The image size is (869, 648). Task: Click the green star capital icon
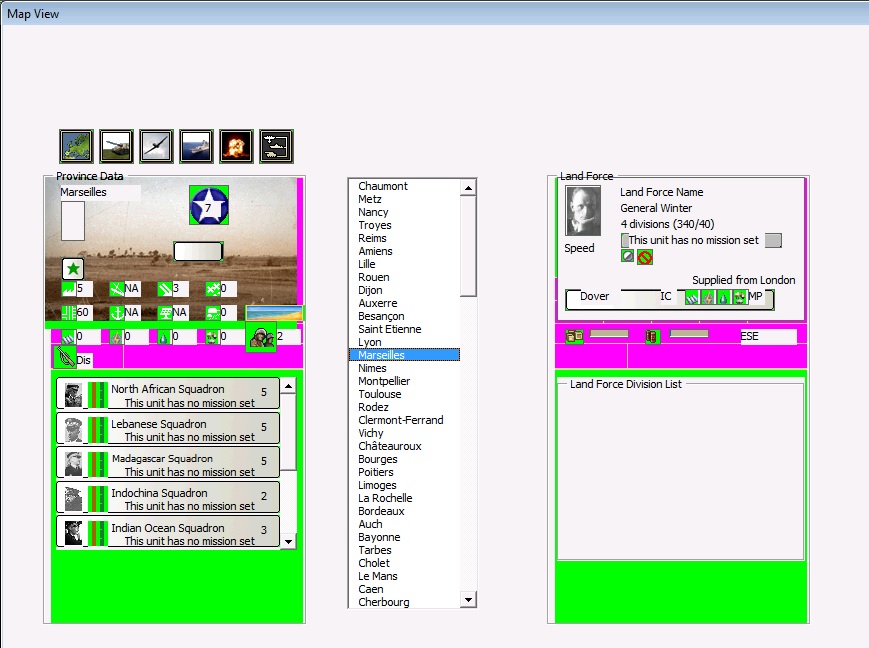pyautogui.click(x=73, y=269)
